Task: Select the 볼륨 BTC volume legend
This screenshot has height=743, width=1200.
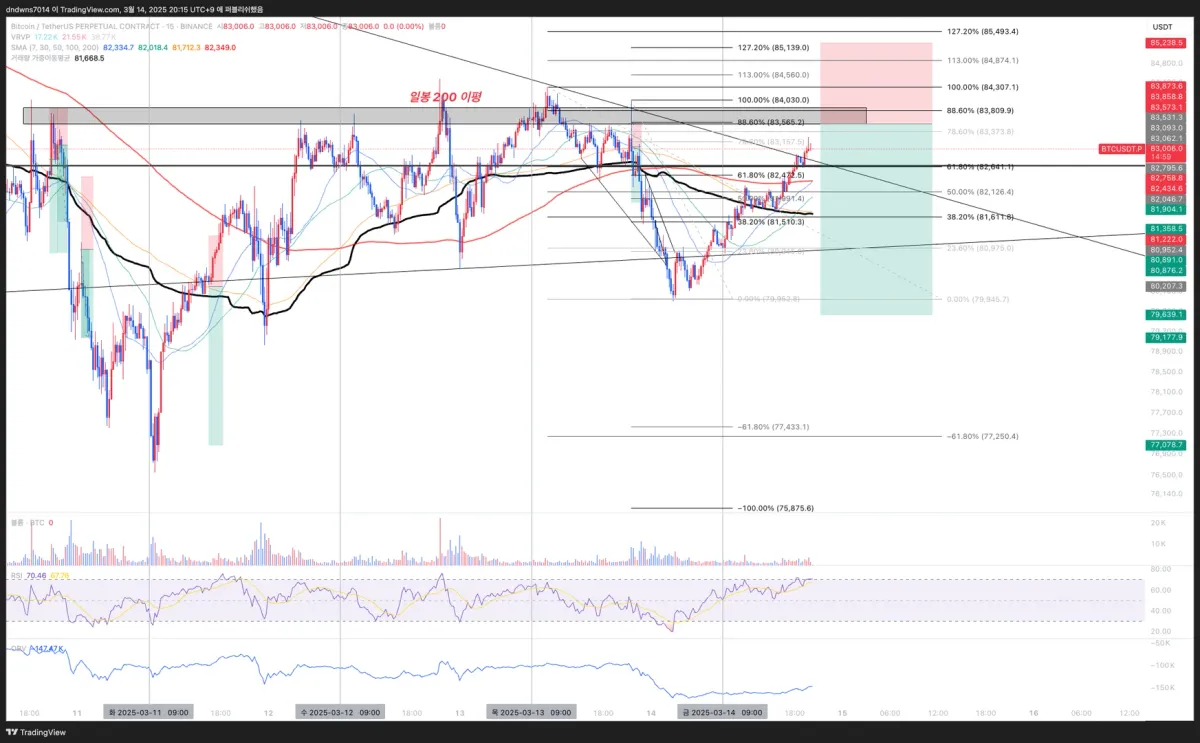Action: pyautogui.click(x=27, y=522)
